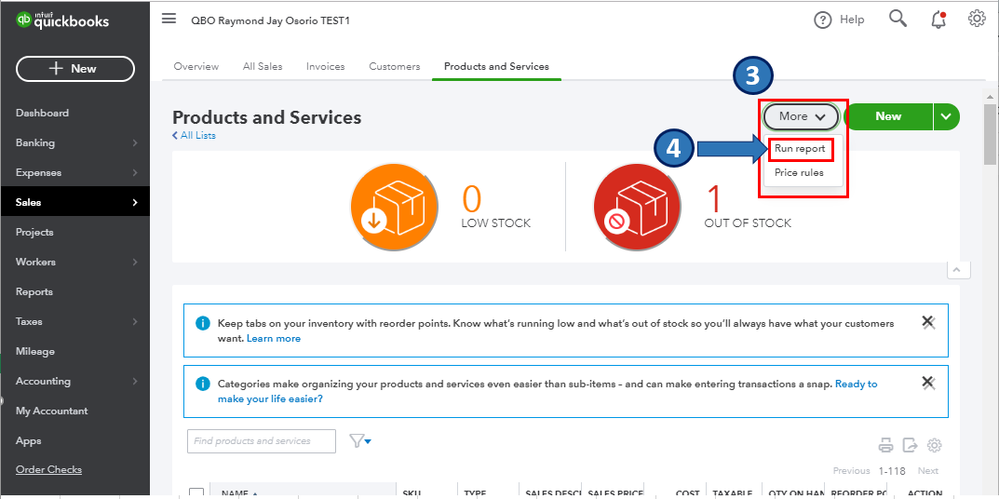Click the Help text label
999x499 pixels.
[852, 20]
